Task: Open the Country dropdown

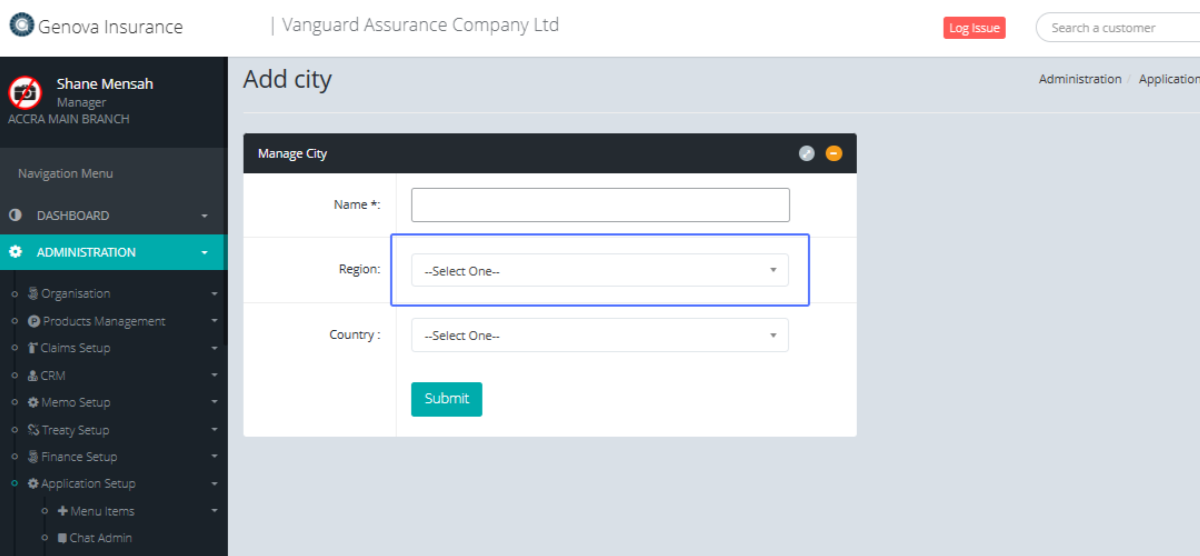Action: [x=599, y=335]
